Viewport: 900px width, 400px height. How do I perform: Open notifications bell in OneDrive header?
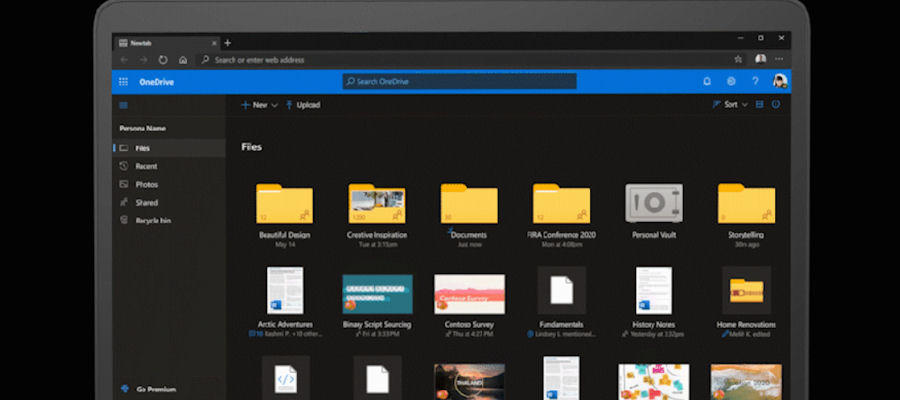click(x=707, y=81)
